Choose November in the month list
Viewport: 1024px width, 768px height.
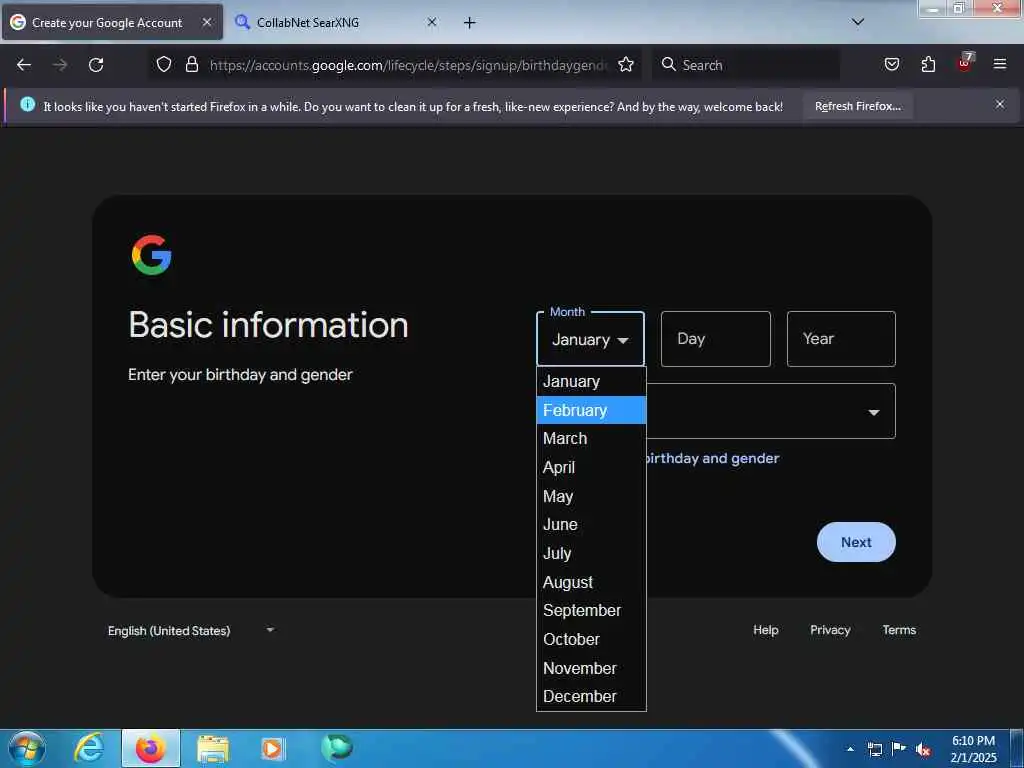click(x=591, y=668)
